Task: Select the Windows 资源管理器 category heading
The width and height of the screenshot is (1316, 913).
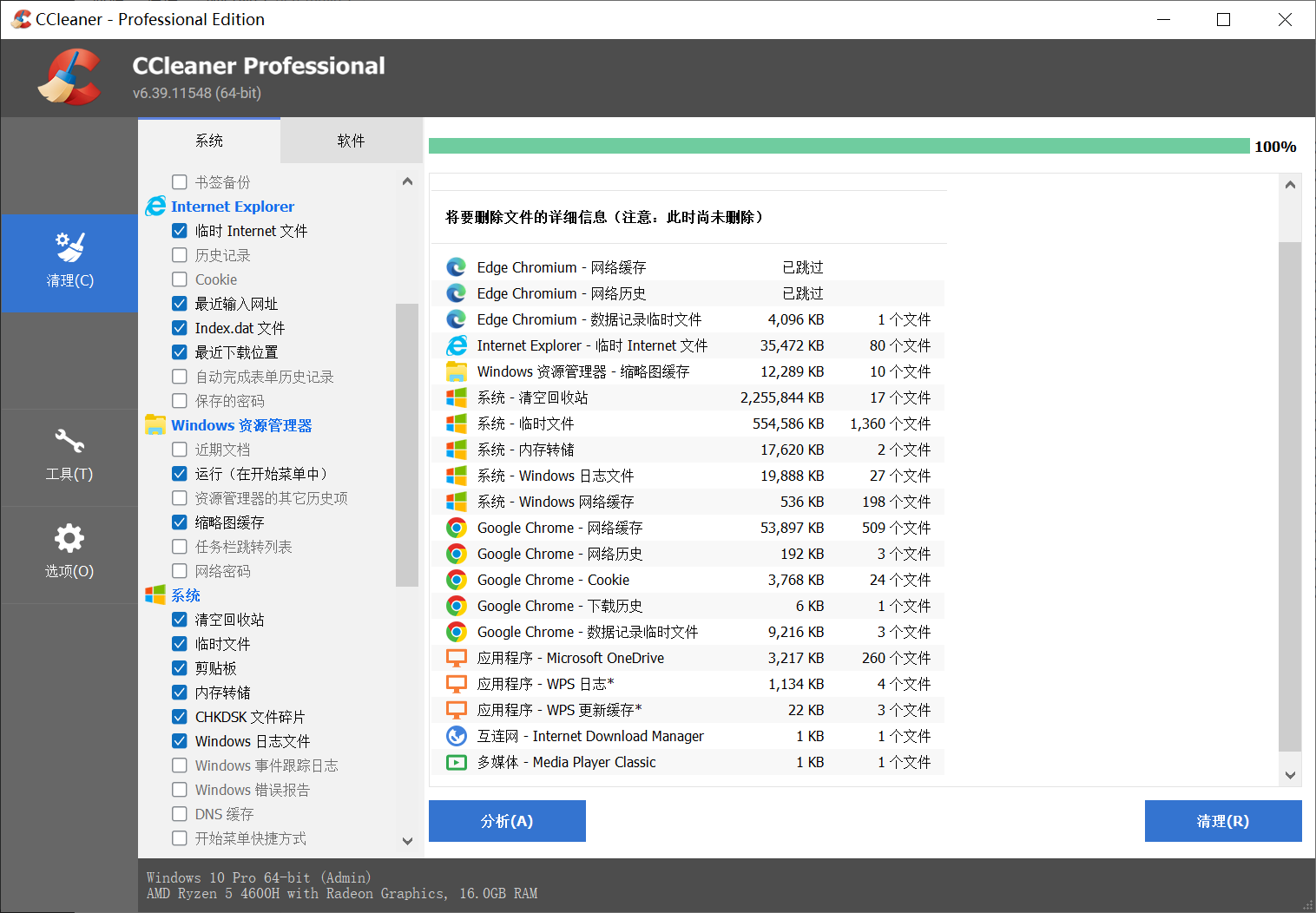Action: 241,425
